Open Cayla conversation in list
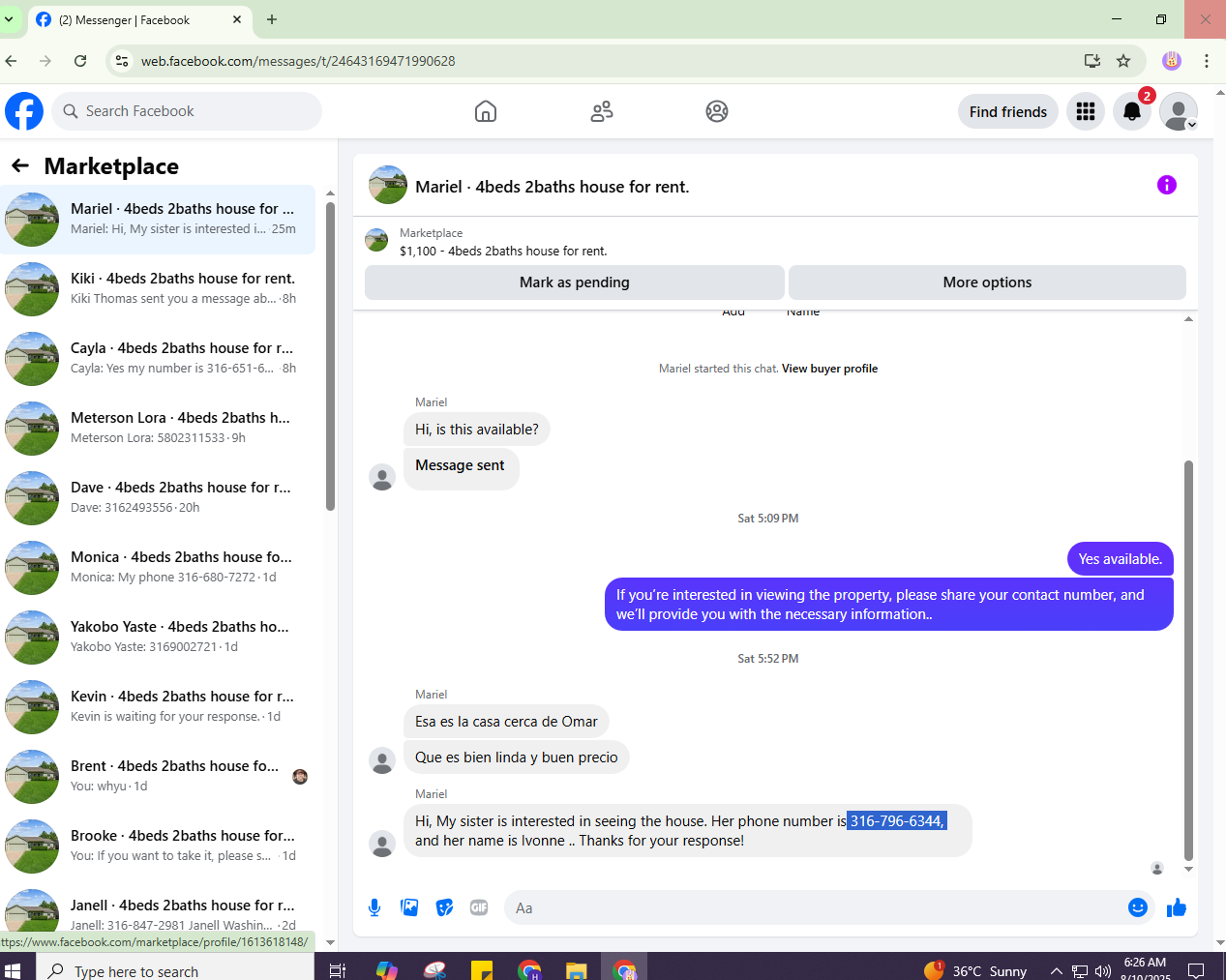 click(158, 359)
